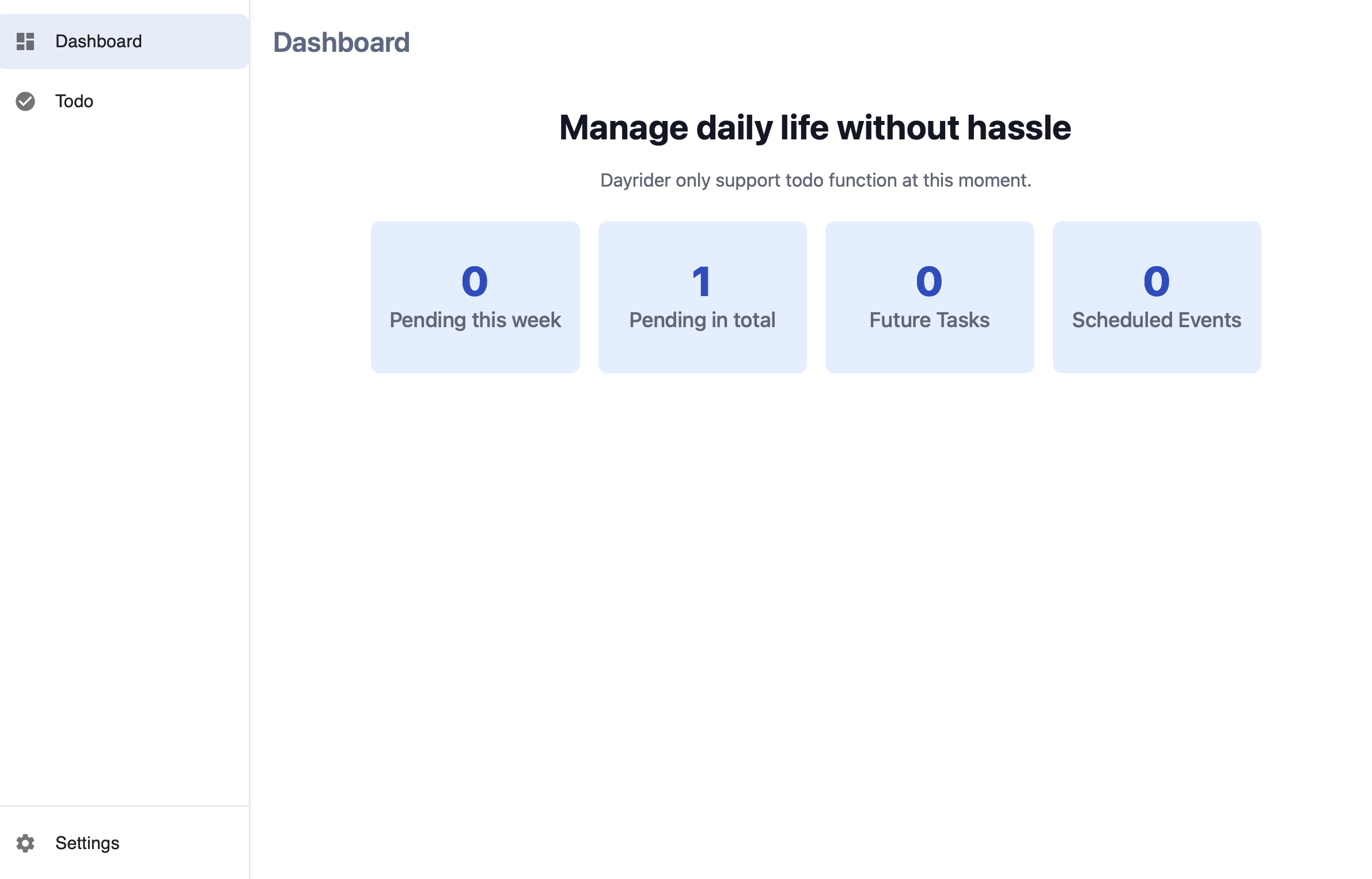Click the 'Pending in total' label text
The width and height of the screenshot is (1372, 879).
pos(702,320)
